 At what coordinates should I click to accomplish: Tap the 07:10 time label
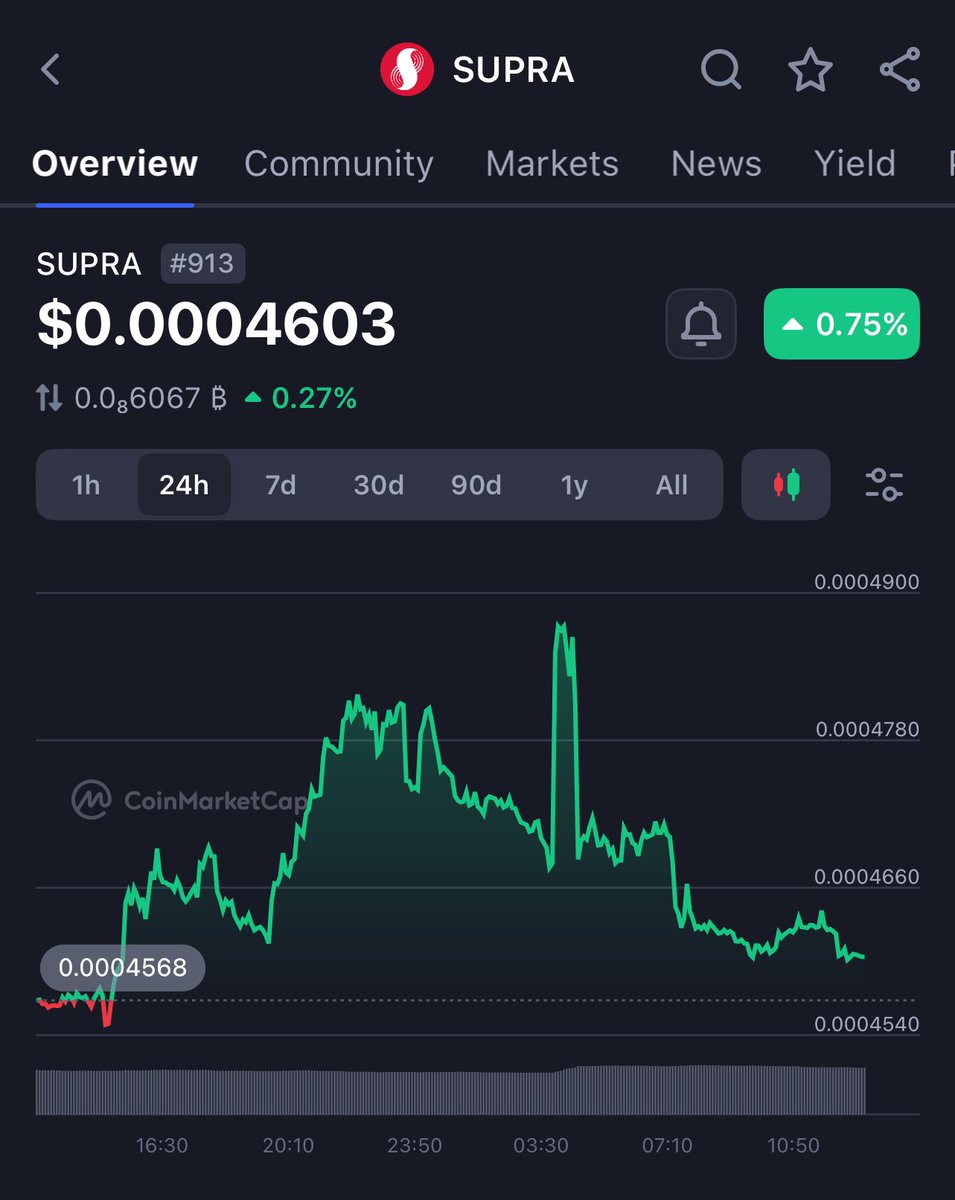(667, 1145)
